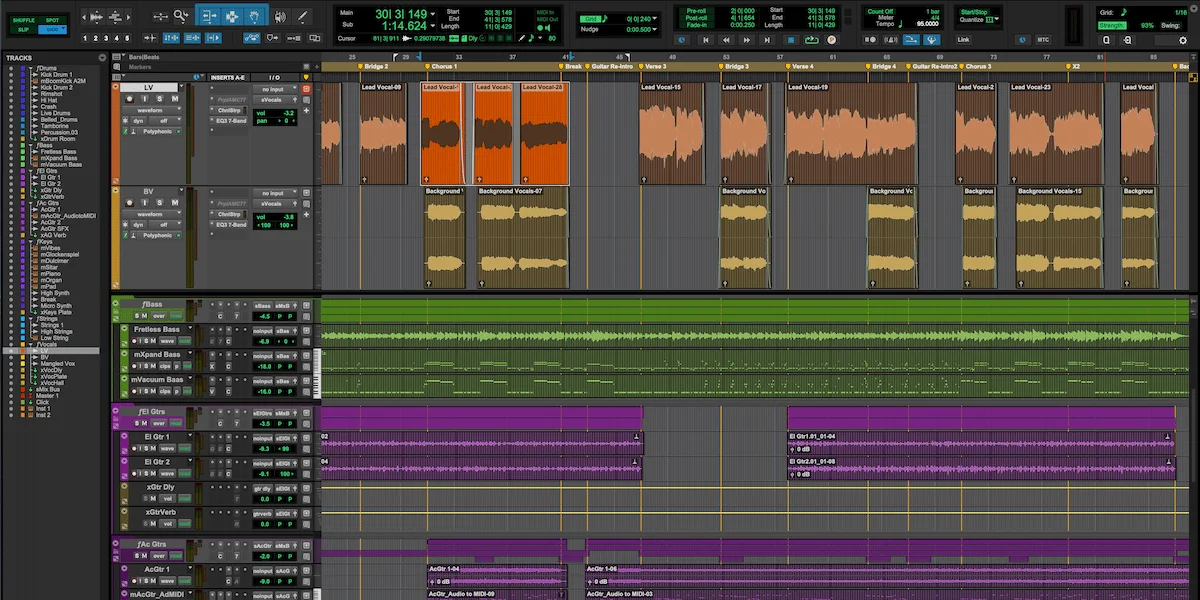Select the Trimmer tool
The width and height of the screenshot is (1200, 600).
(x=209, y=16)
